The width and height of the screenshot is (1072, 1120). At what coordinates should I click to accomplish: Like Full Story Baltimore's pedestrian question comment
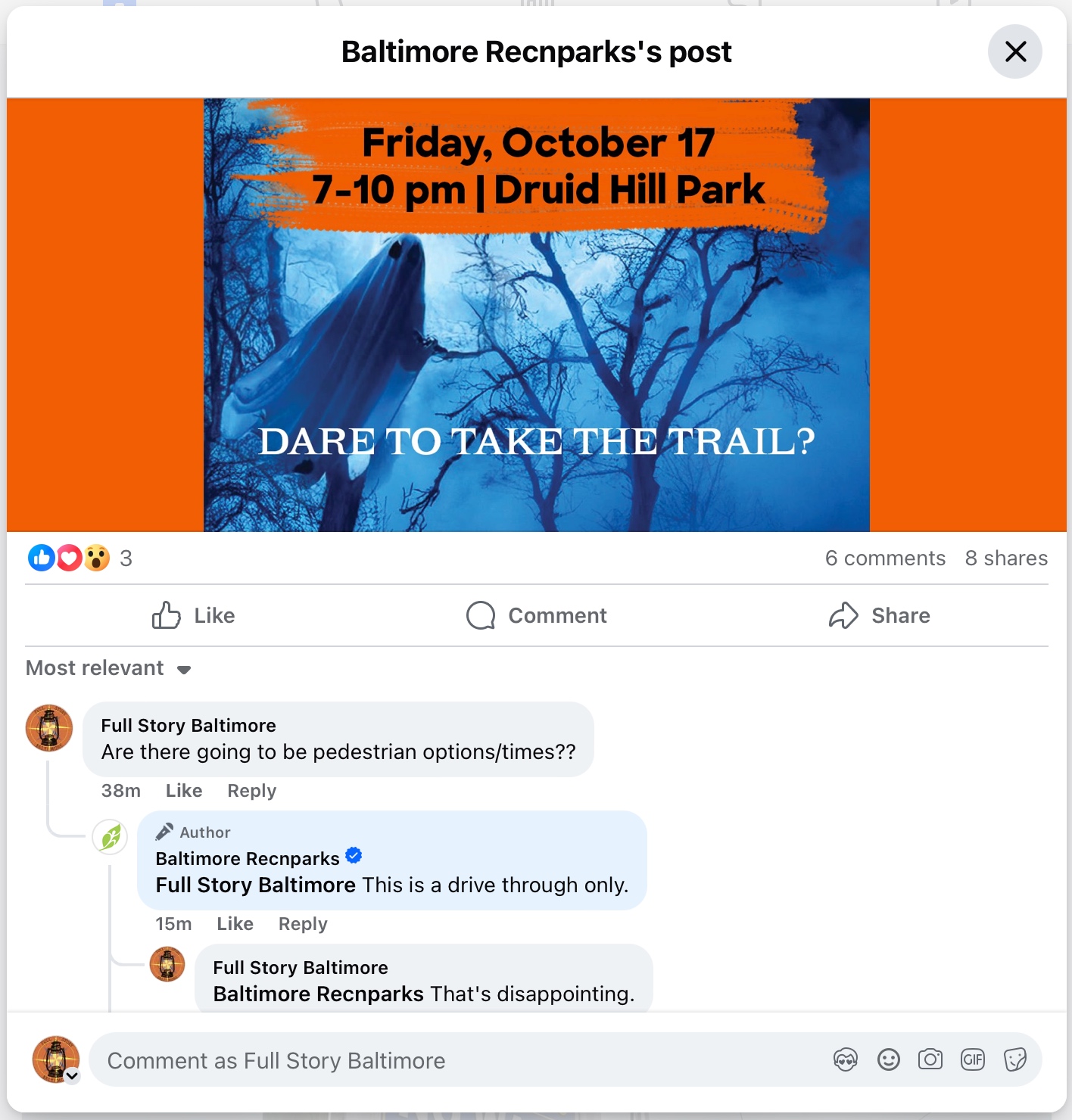[x=184, y=791]
